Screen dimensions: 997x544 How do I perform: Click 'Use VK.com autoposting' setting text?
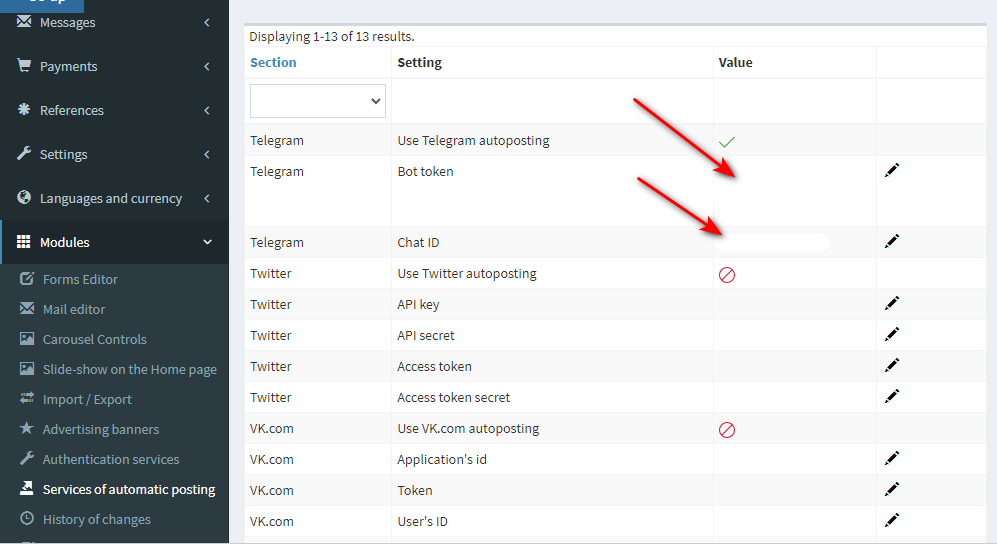(468, 428)
